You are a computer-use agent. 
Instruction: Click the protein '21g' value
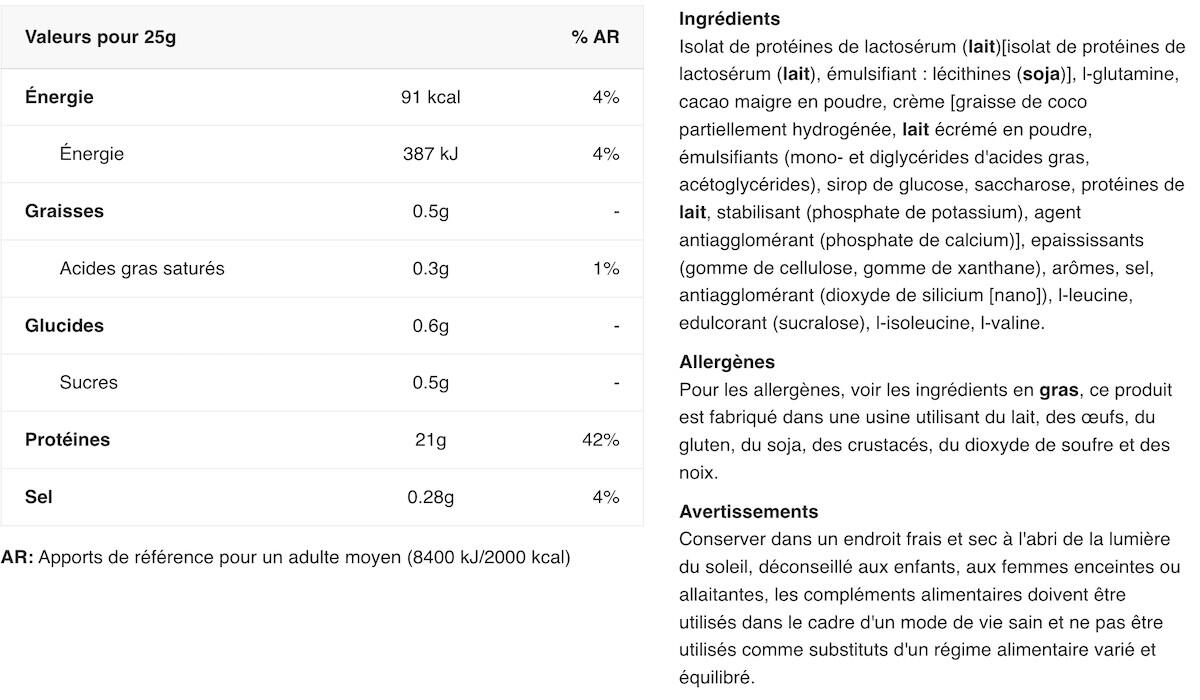(x=430, y=439)
